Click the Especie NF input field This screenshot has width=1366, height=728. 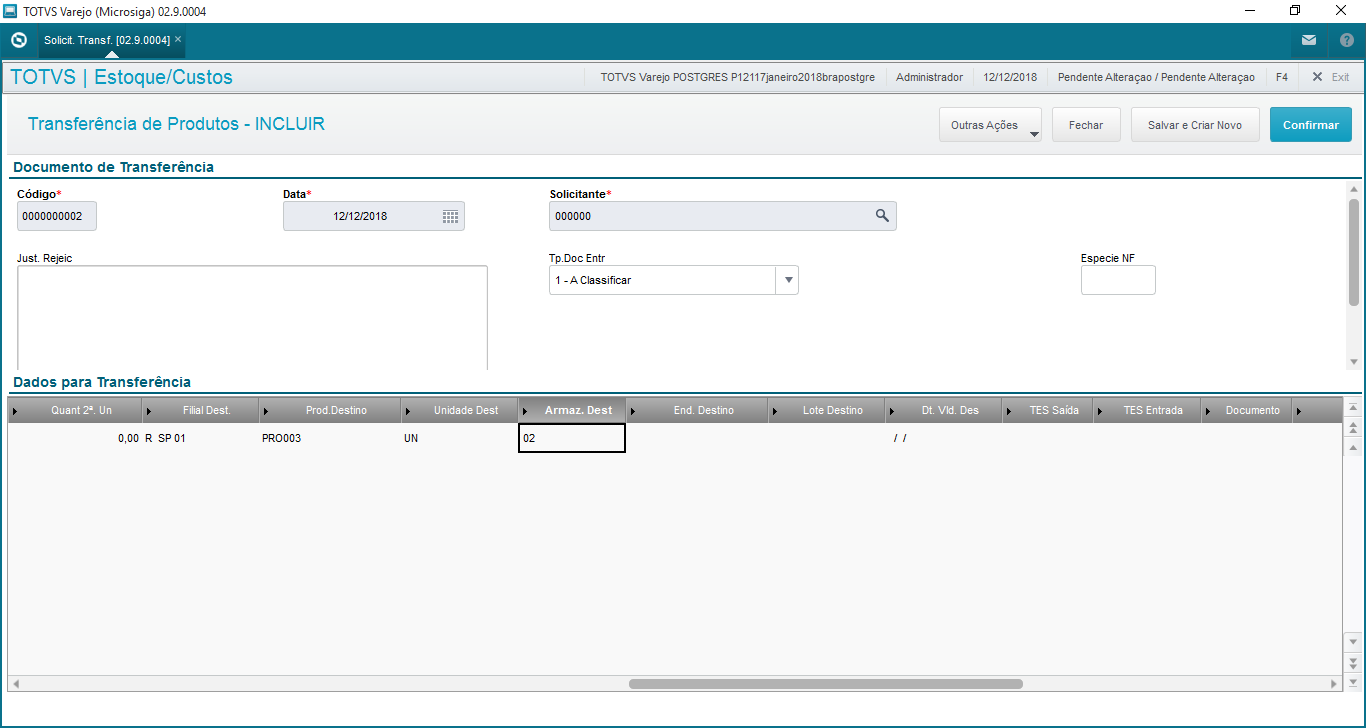click(1118, 280)
